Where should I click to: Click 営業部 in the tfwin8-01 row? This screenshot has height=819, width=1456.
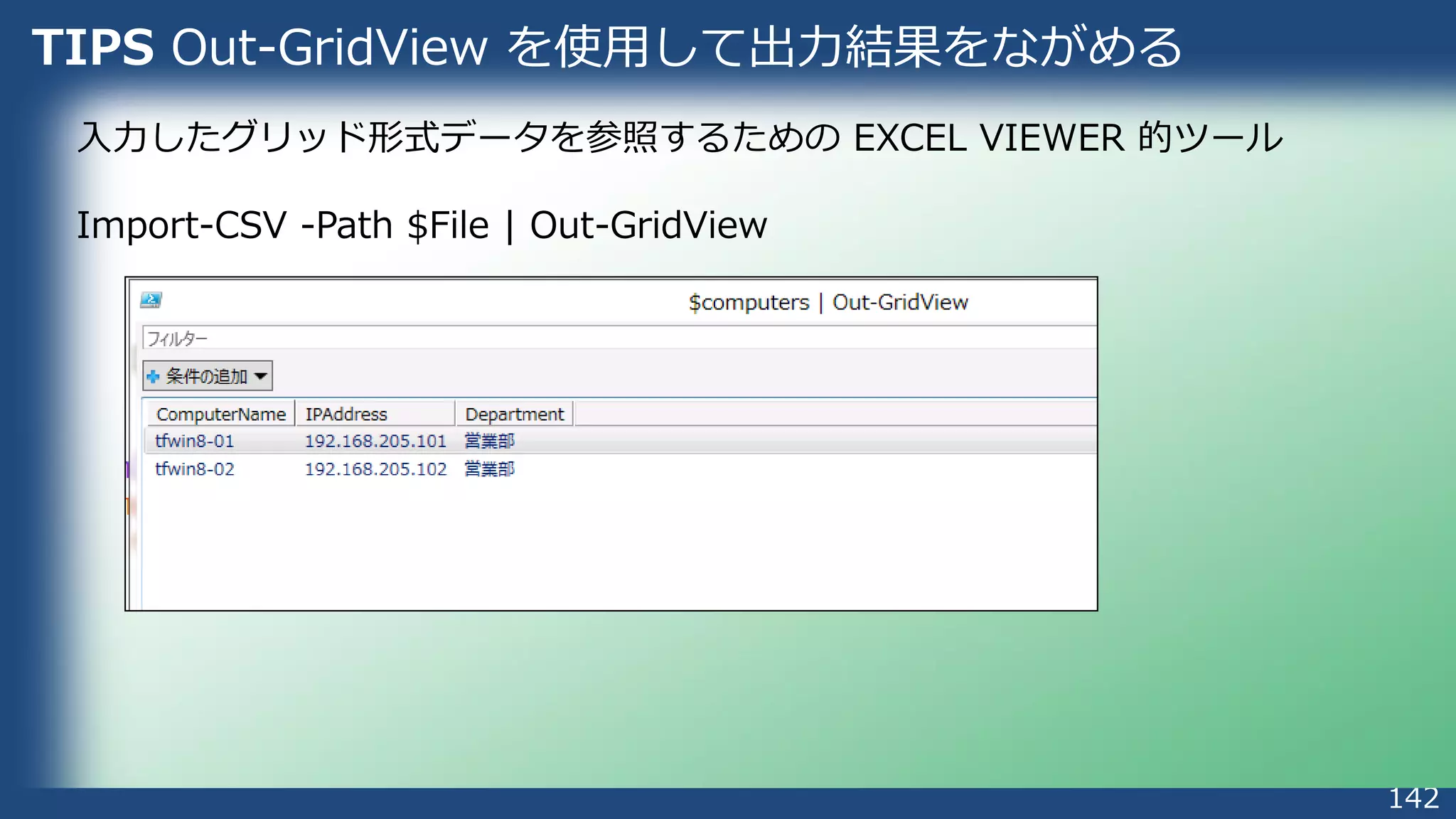489,441
